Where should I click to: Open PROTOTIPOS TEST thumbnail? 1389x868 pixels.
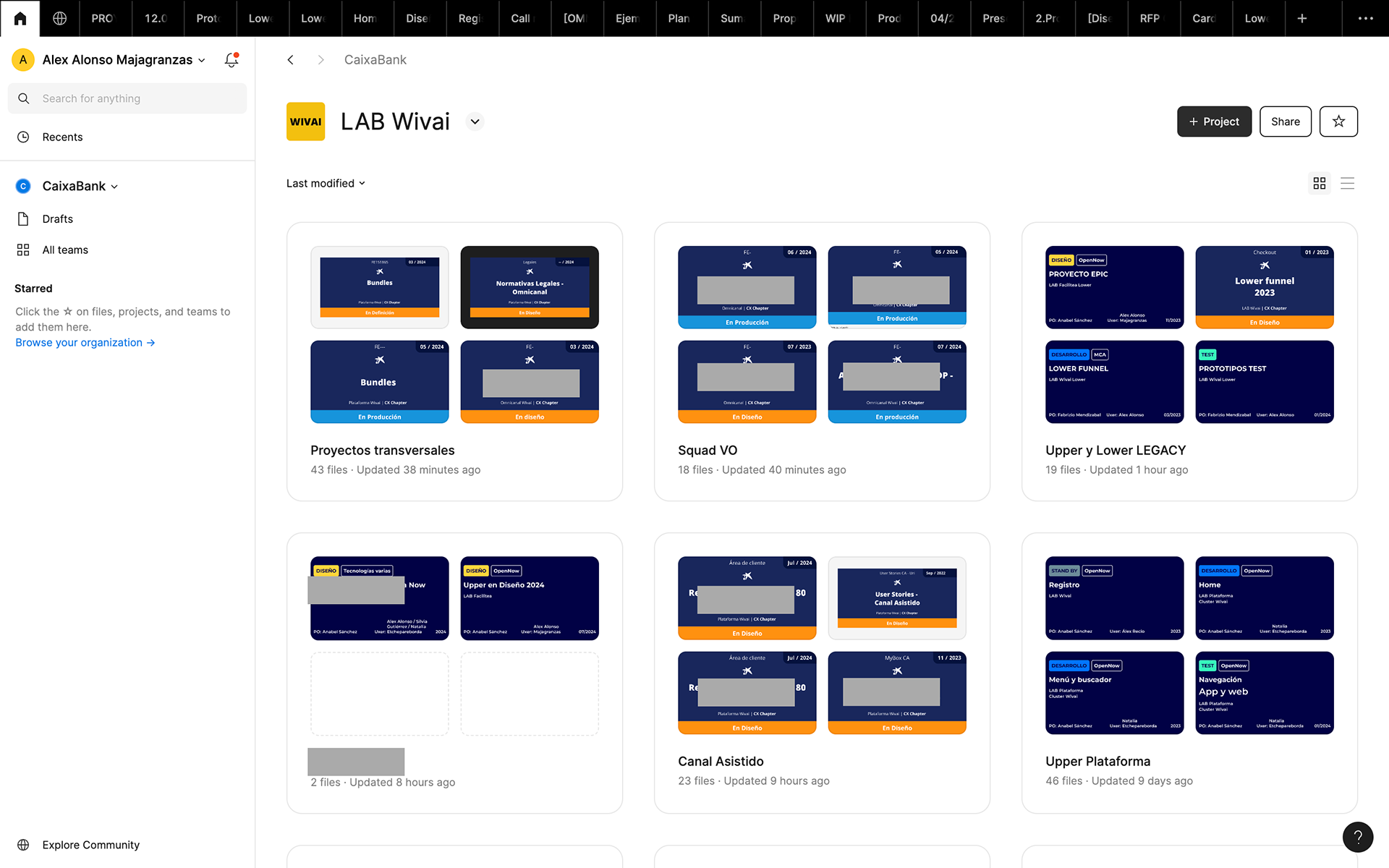[1265, 382]
